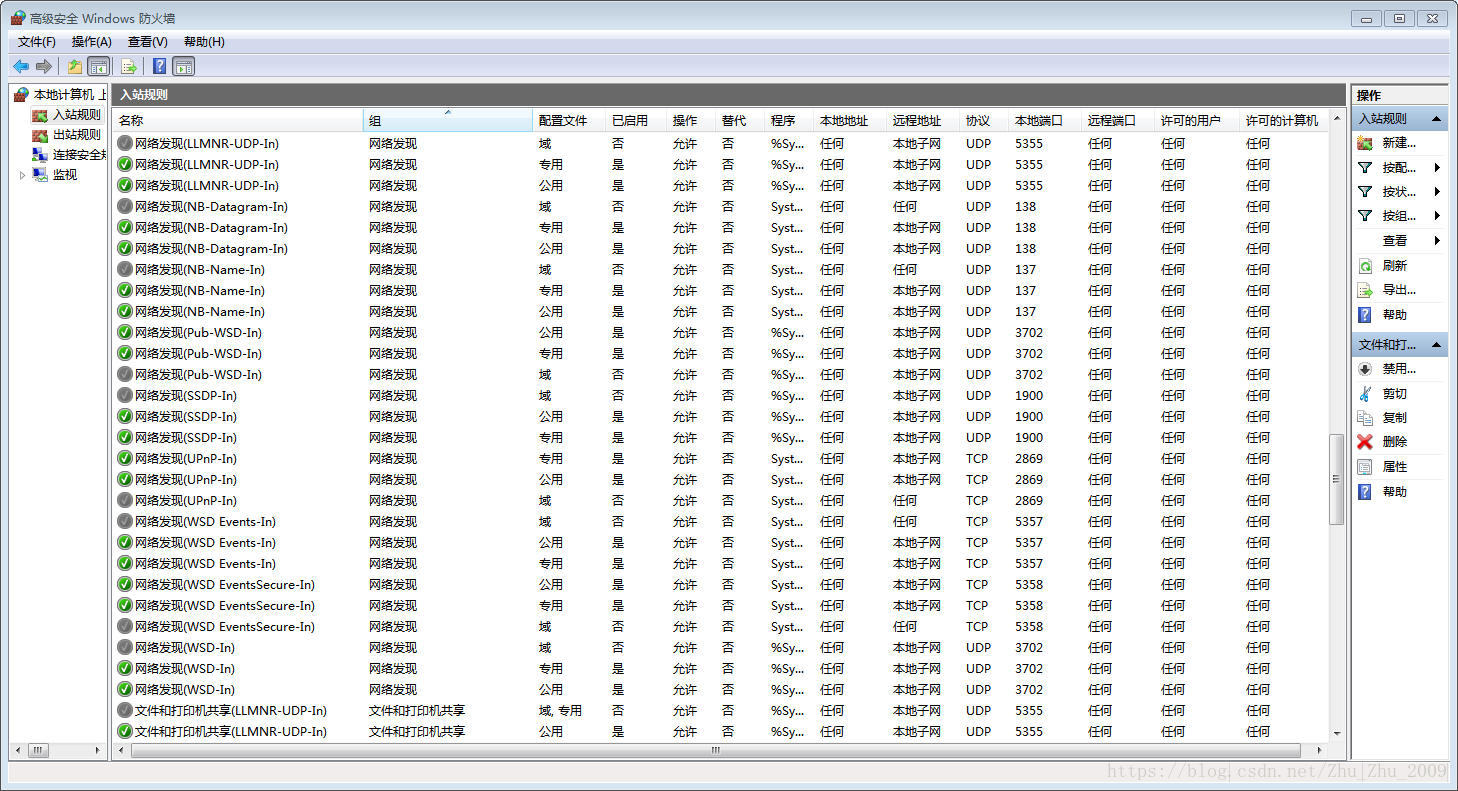Click the 刷新 action link
Viewport: 1458px width, 791px height.
1395,265
